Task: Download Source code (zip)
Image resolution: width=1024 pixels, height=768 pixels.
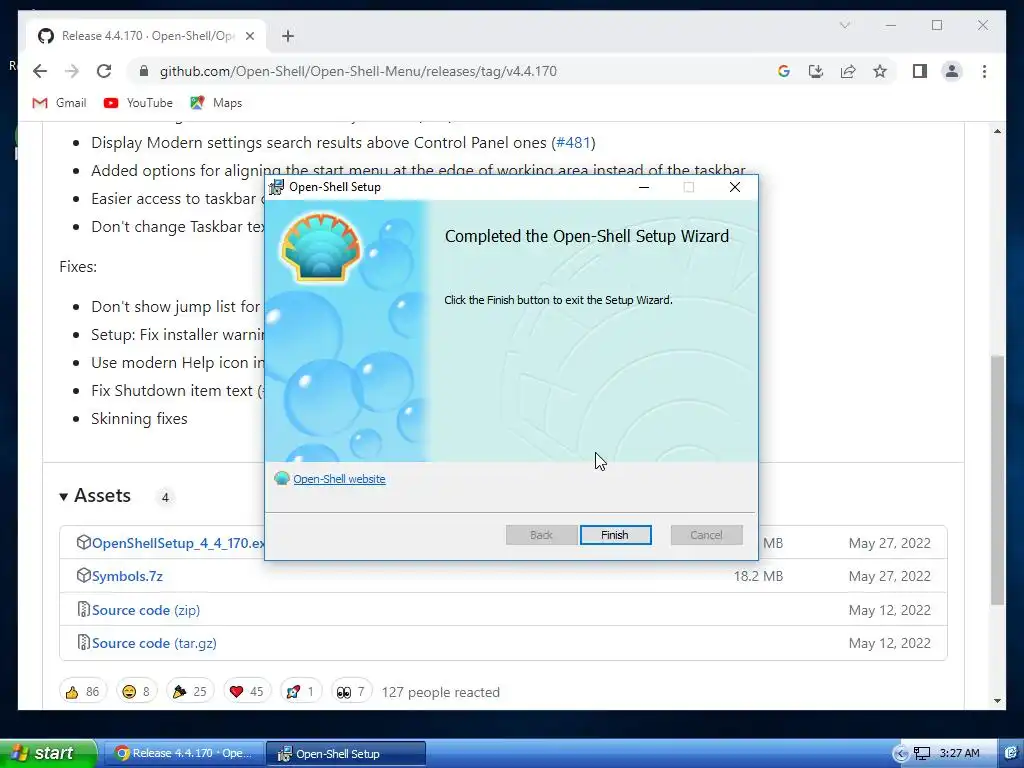Action: tap(146, 610)
